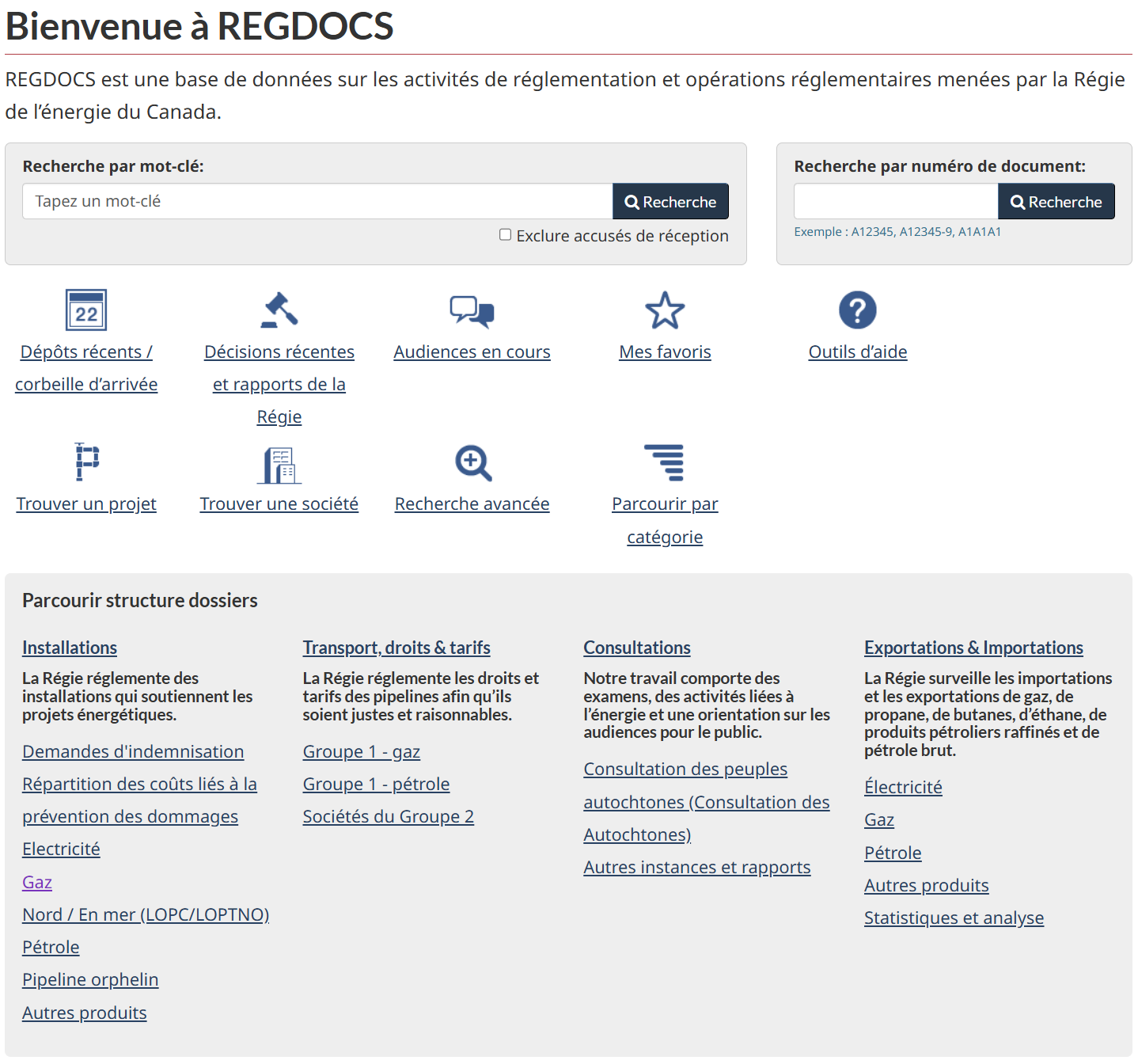Screen dimensions: 1138x1064
Task: Click Gaz under Exportations & Importations
Action: click(x=879, y=819)
